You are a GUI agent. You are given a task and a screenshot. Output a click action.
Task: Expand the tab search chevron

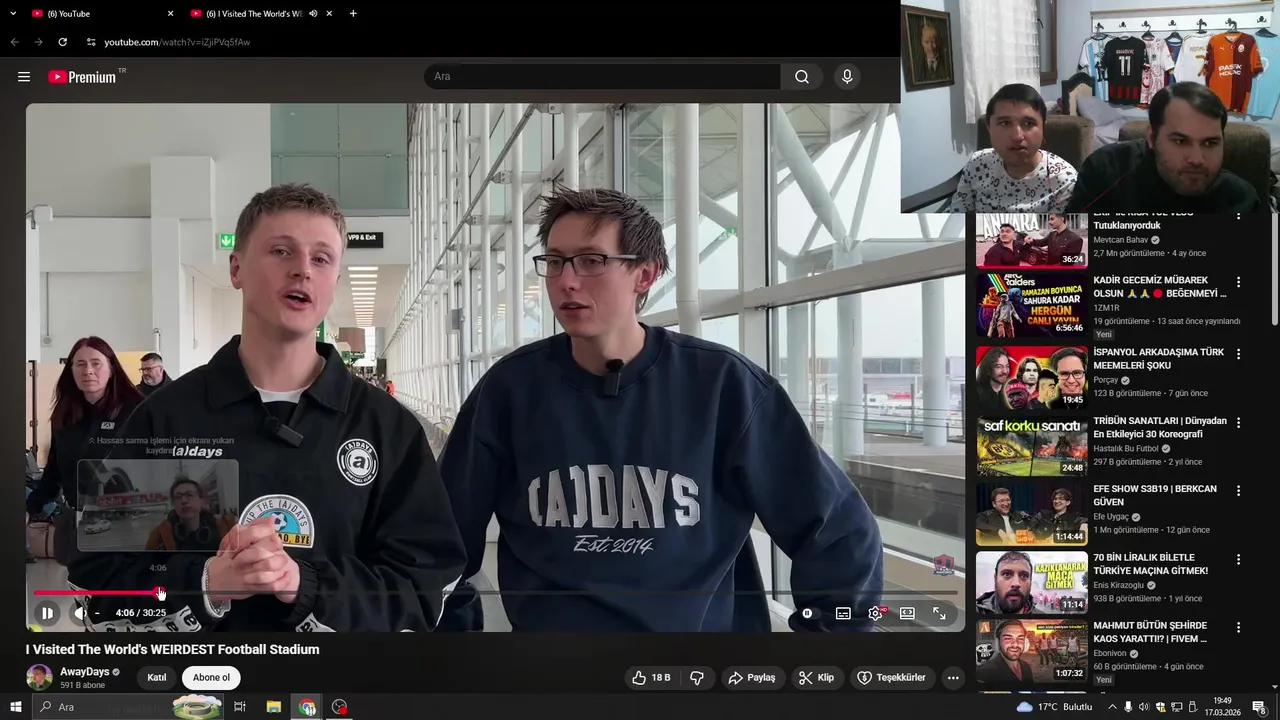tap(13, 14)
